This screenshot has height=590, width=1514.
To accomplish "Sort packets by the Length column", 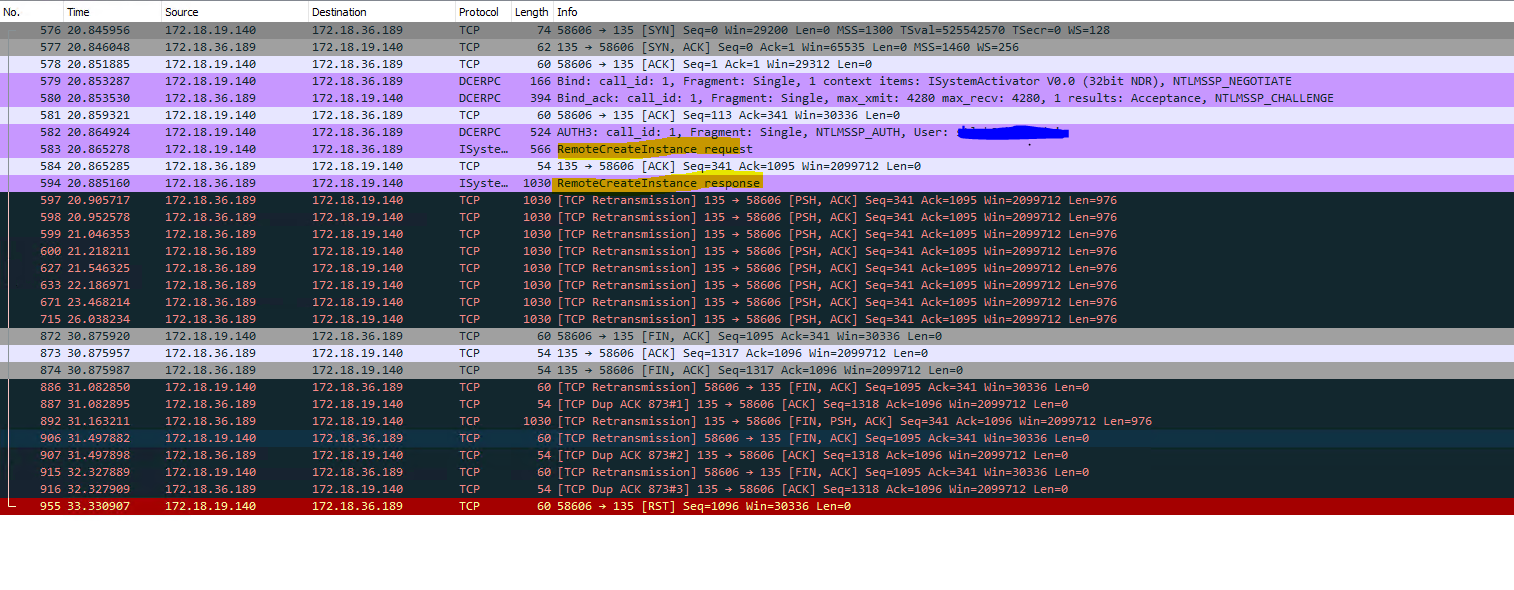I will point(531,11).
